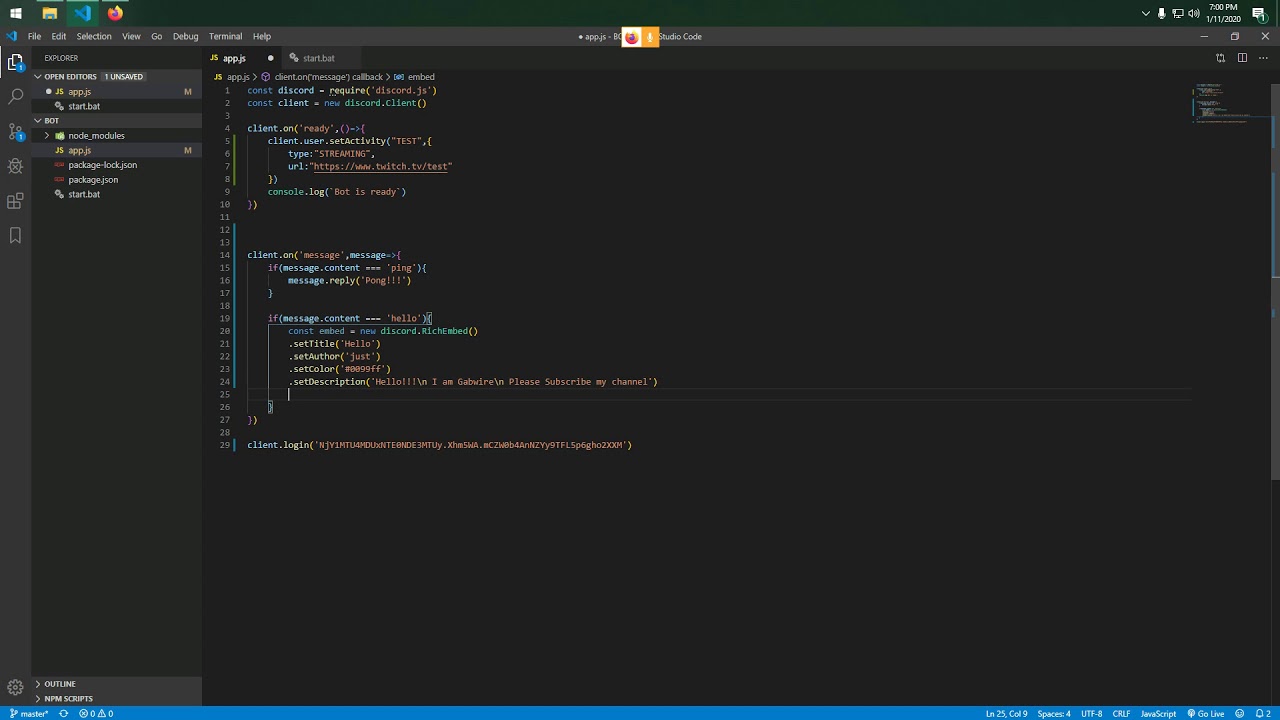Click the client.on('message') callback breadcrumb
This screenshot has height=720, width=1280.
pyautogui.click(x=322, y=77)
